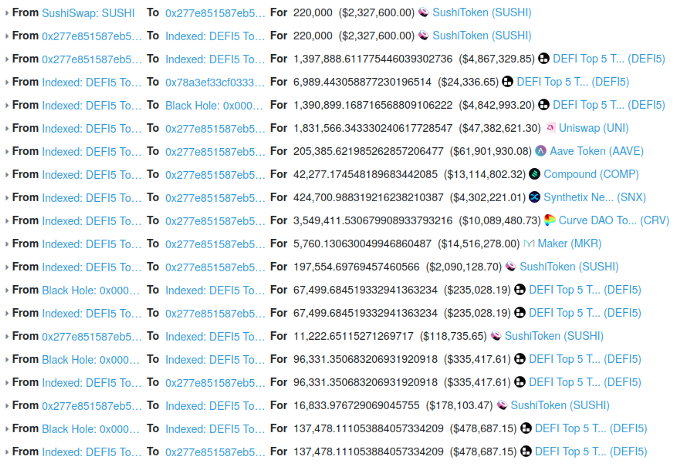Viewport: 700px width, 466px height.
Task: Click the ($178,103.47) value text
Action: point(459,406)
